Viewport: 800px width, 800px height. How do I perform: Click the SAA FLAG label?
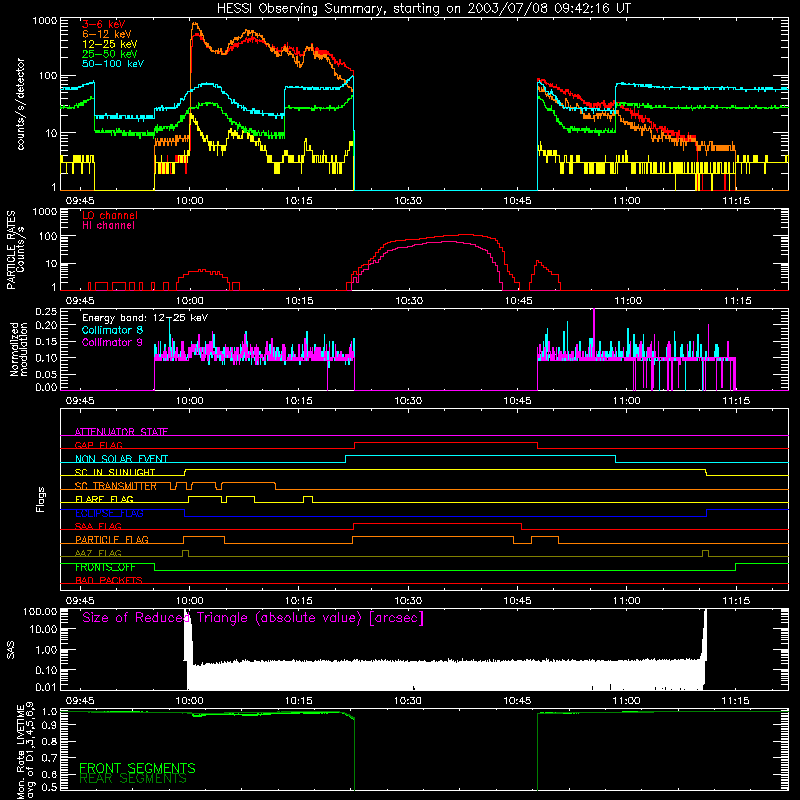98,526
